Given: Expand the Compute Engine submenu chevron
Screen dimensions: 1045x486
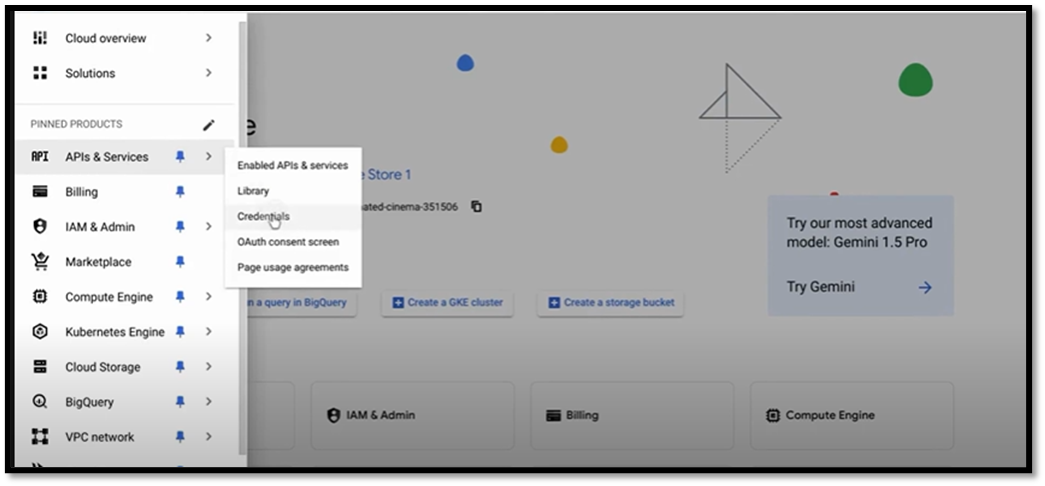Looking at the screenshot, I should 209,297.
